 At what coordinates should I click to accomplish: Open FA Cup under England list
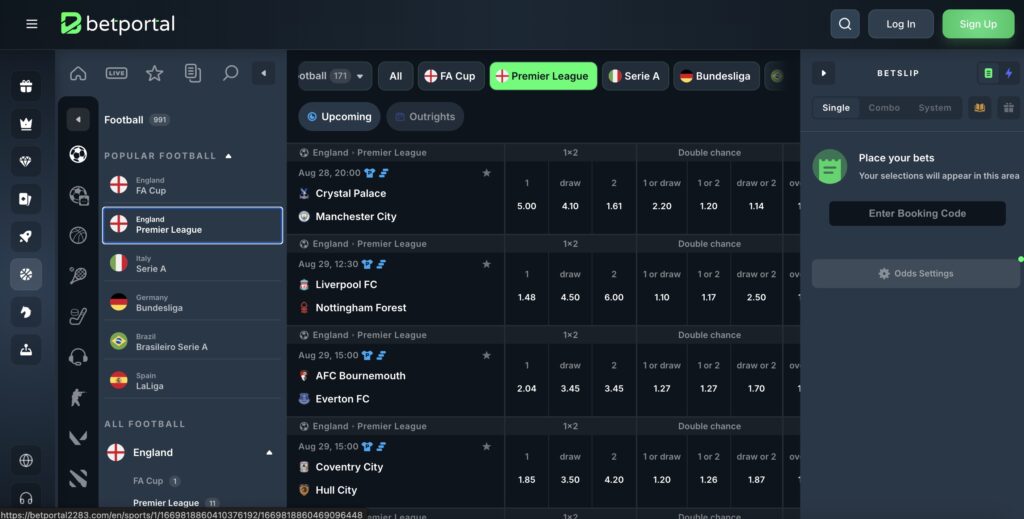point(156,481)
